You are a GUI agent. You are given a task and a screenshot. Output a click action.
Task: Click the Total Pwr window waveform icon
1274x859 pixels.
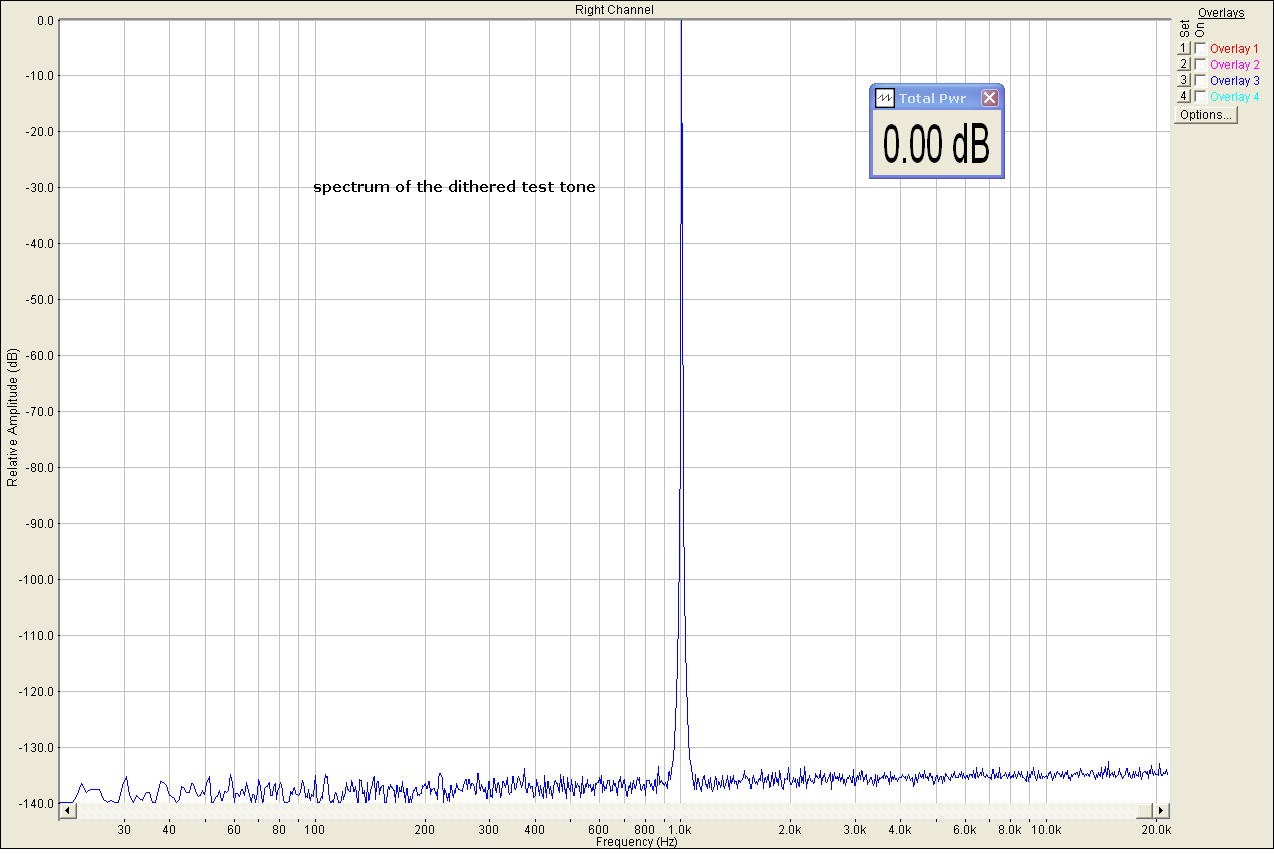[x=884, y=98]
